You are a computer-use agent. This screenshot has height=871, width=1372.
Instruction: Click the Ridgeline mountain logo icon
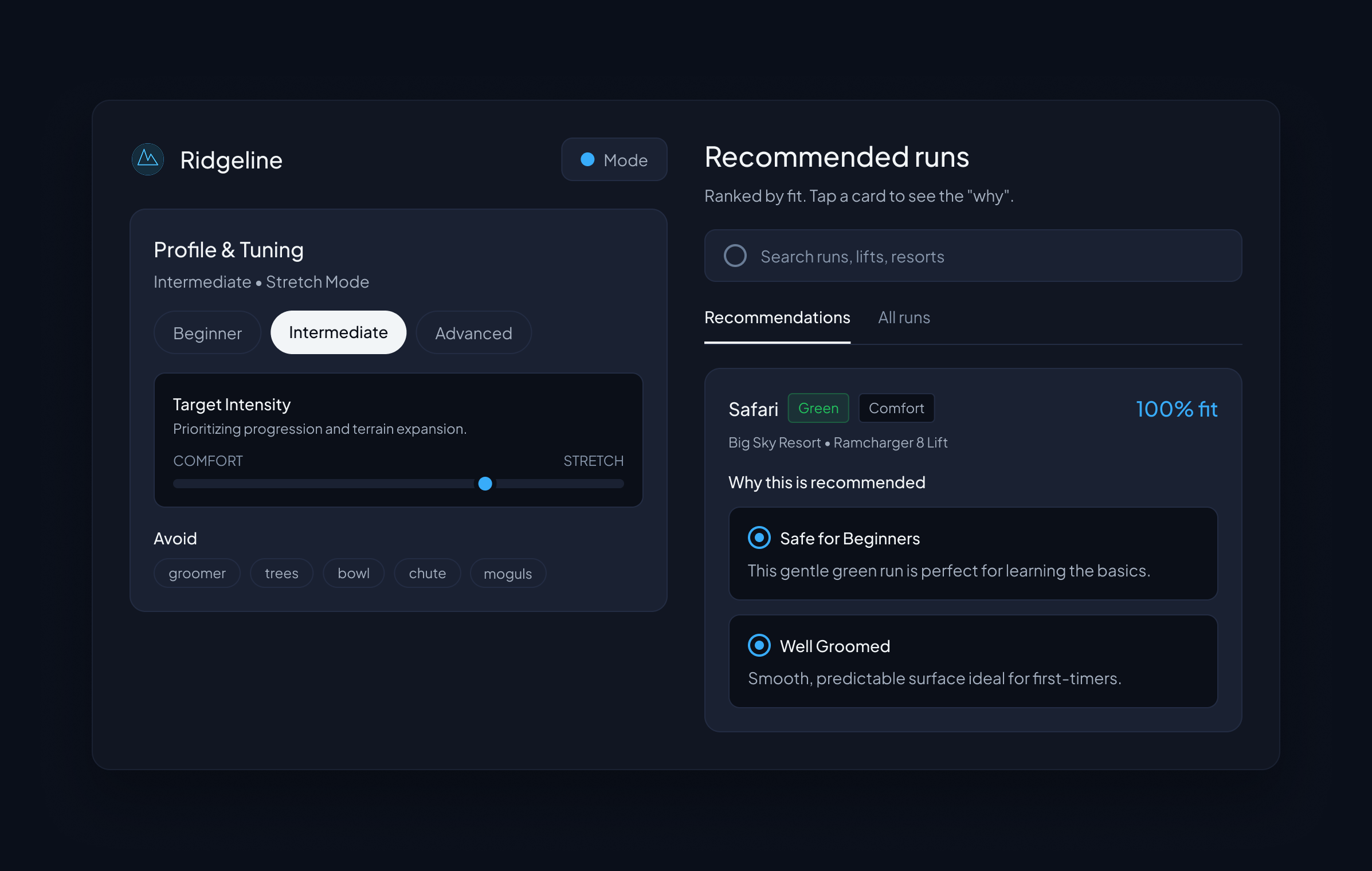tap(148, 159)
